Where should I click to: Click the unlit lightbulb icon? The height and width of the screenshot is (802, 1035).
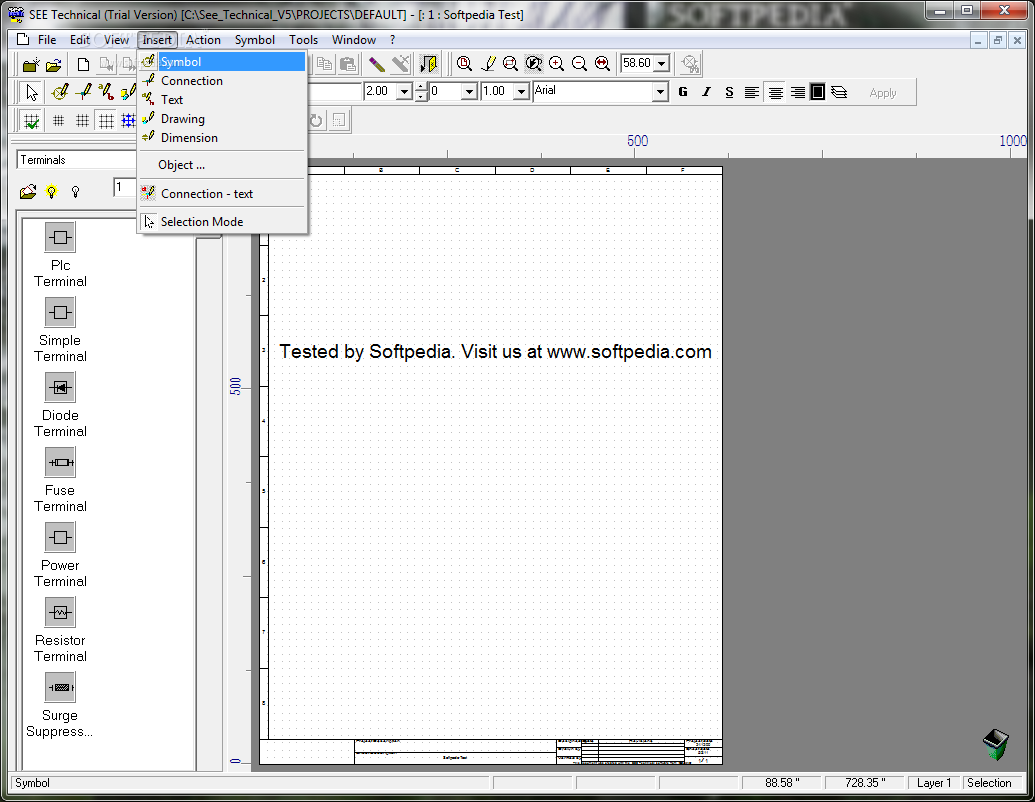tap(75, 191)
